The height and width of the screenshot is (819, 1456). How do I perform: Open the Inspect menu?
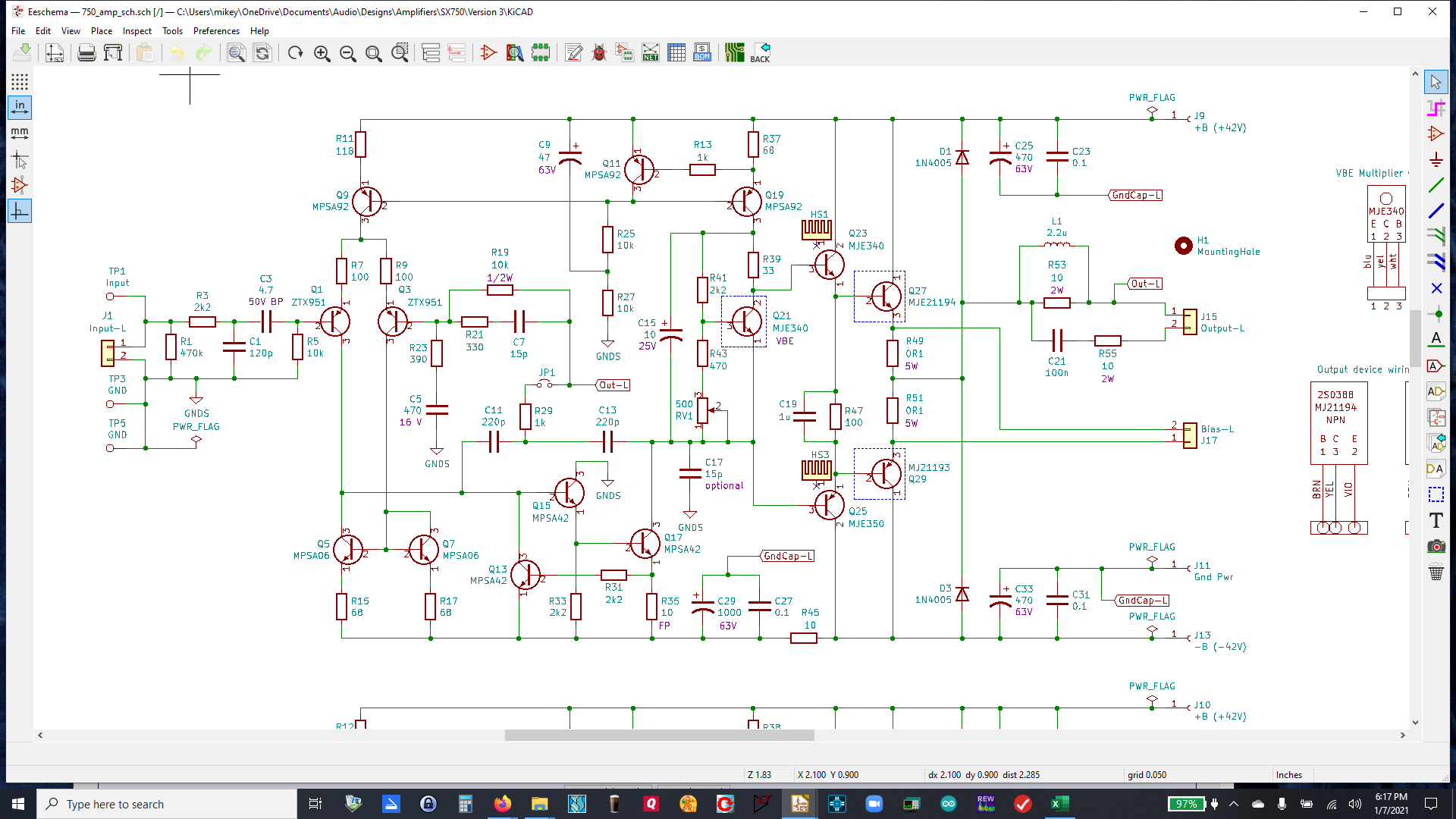click(137, 31)
